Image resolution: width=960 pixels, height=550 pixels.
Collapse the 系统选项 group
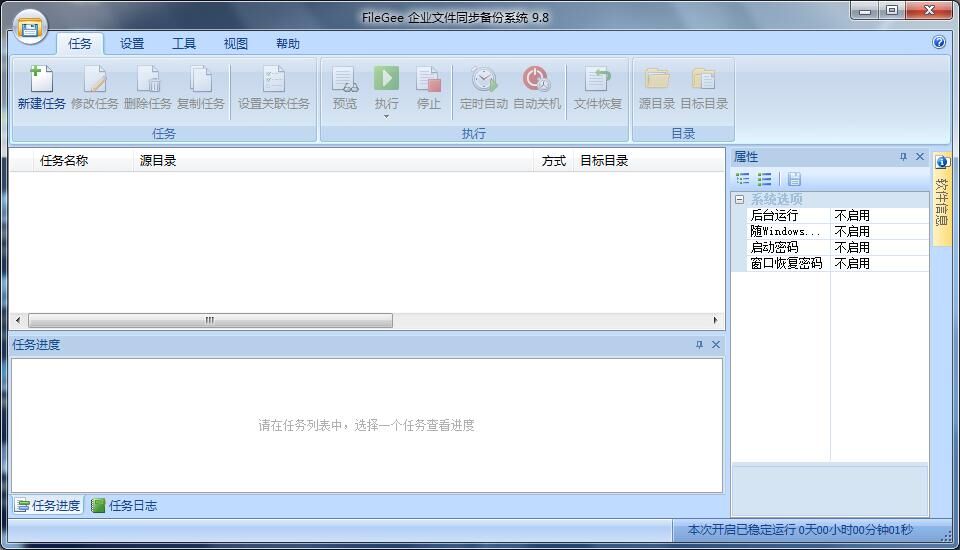coord(740,199)
